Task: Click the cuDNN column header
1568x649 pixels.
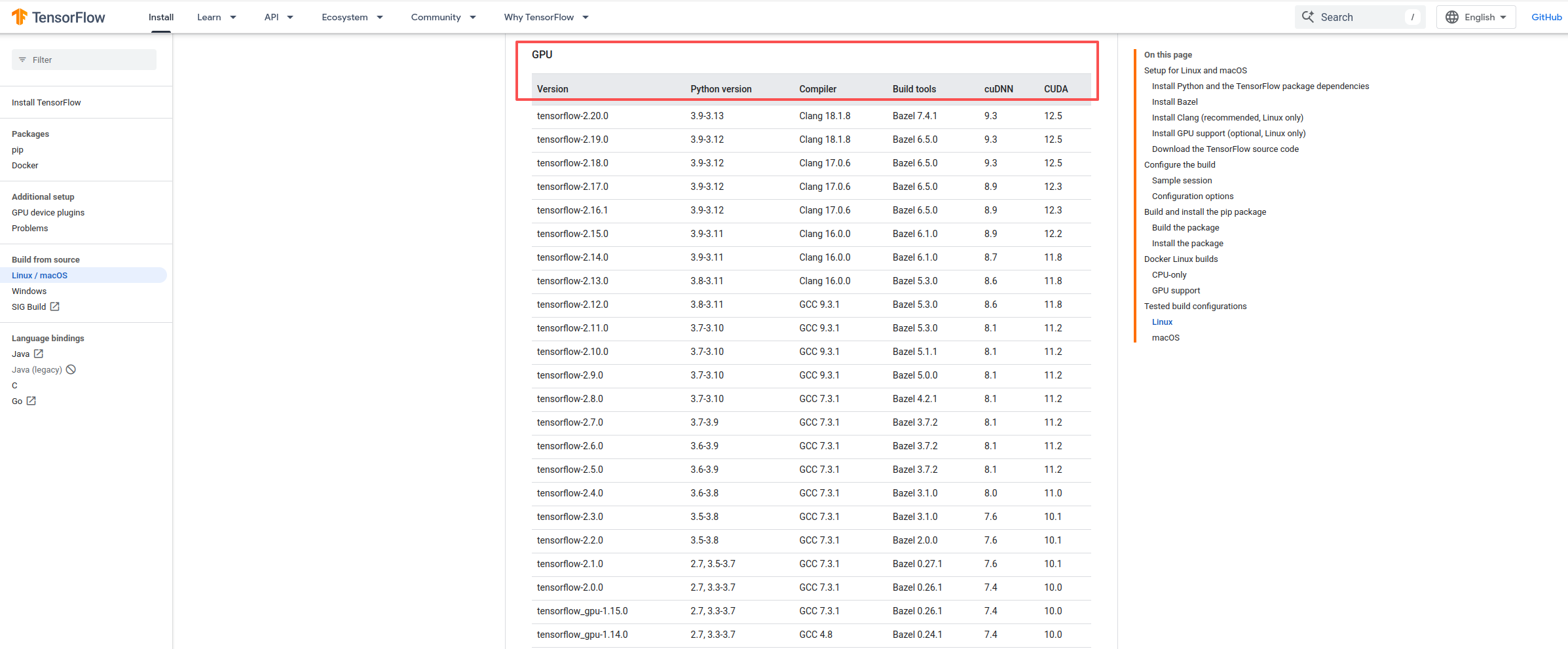Action: click(998, 89)
